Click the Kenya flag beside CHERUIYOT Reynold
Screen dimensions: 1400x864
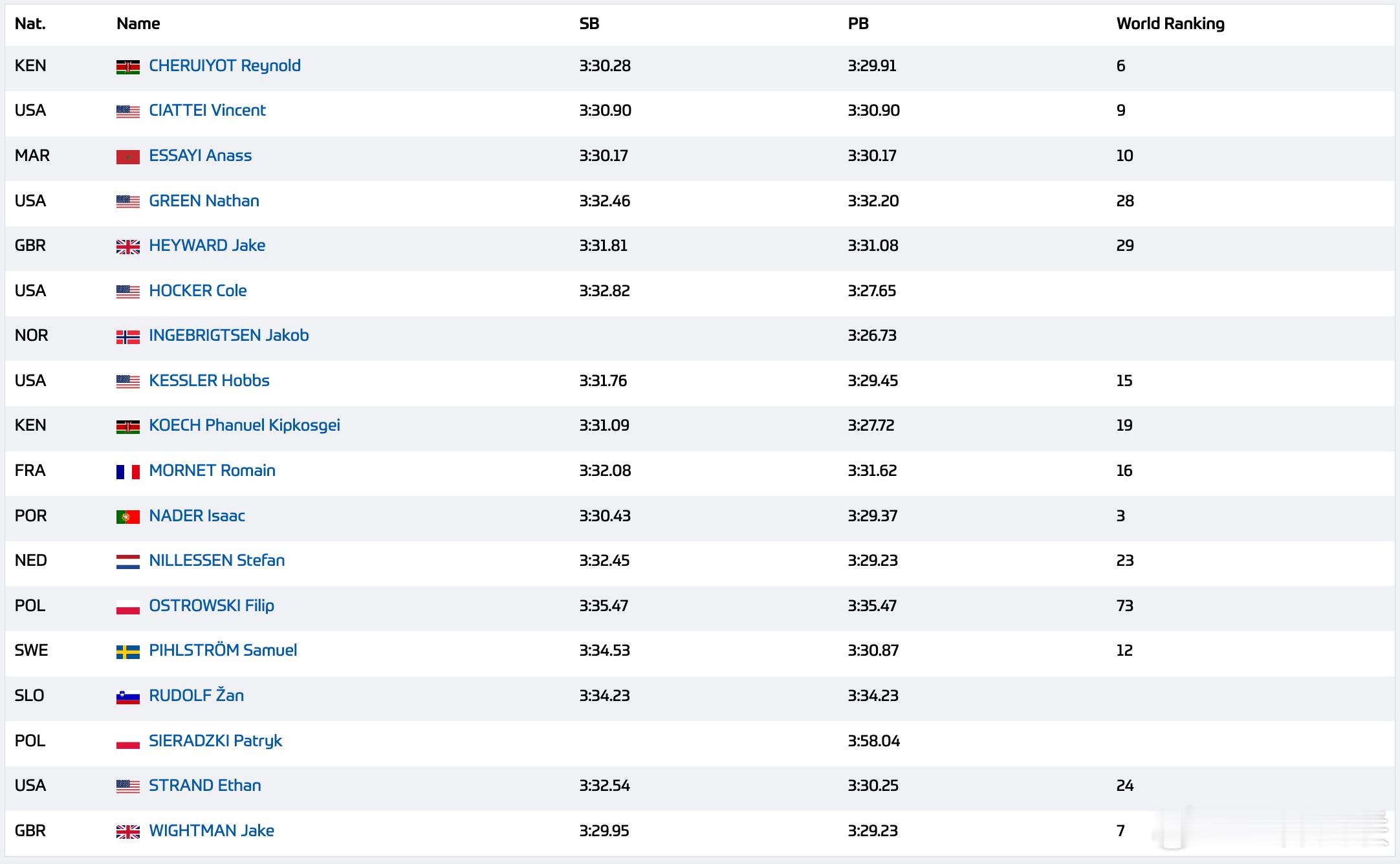(x=127, y=67)
